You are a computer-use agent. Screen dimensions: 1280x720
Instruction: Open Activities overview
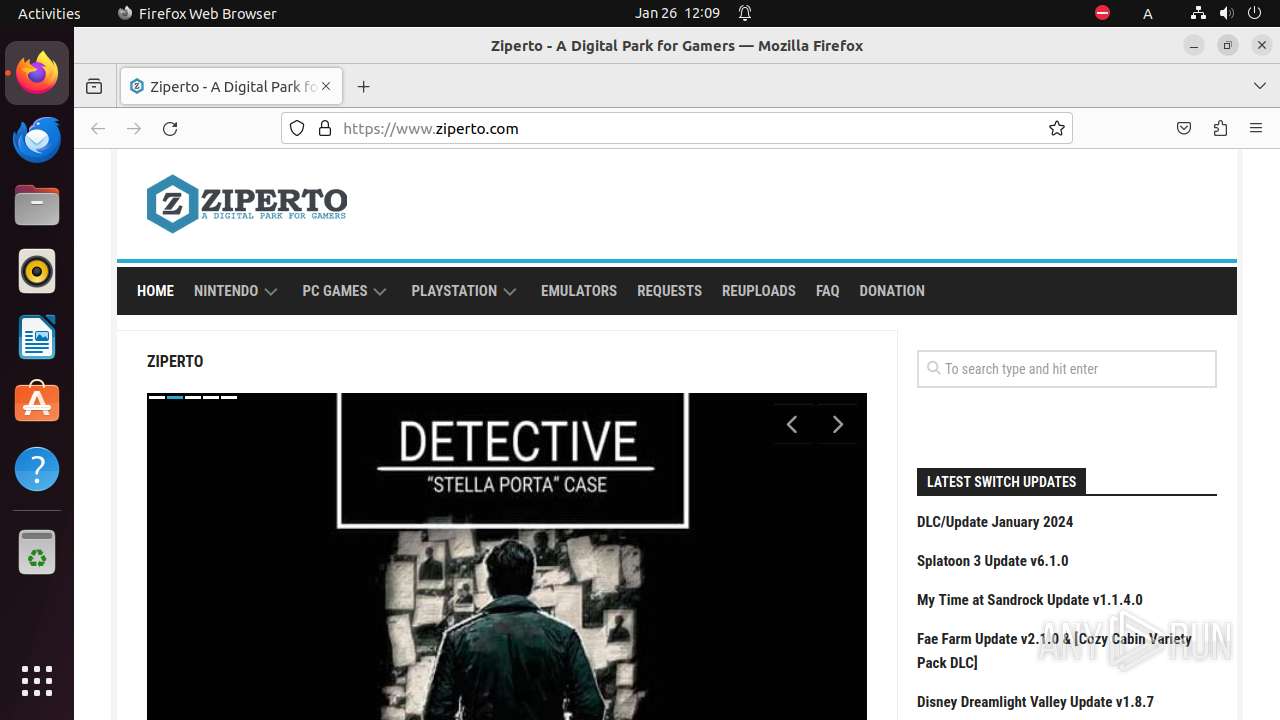tap(49, 13)
